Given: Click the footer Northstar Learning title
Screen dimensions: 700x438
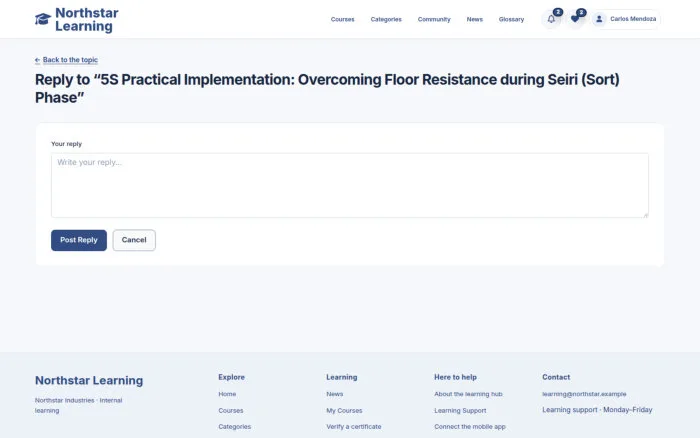Looking at the screenshot, I should tap(89, 380).
